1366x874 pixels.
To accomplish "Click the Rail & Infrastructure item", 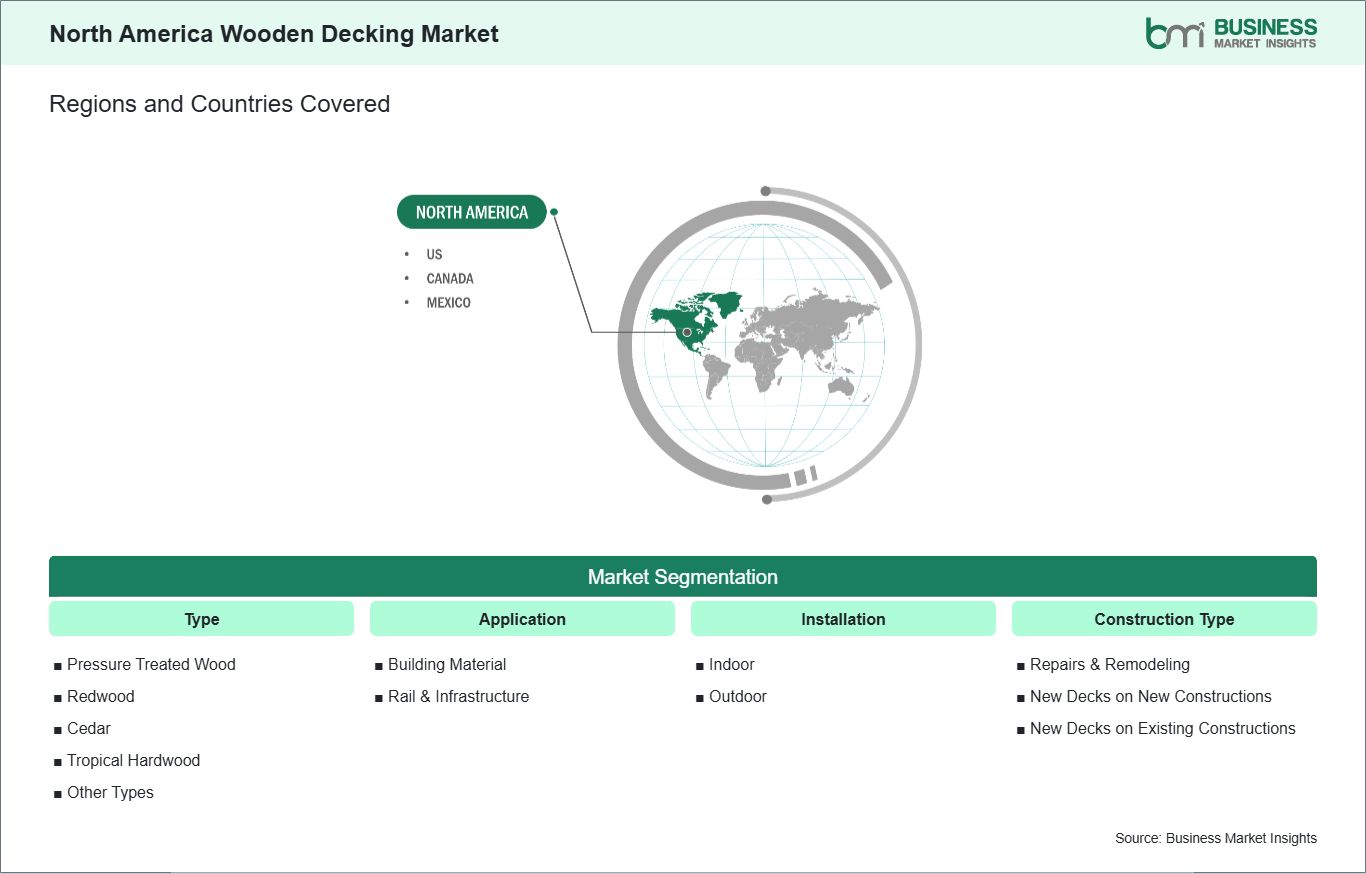I will click(x=458, y=696).
